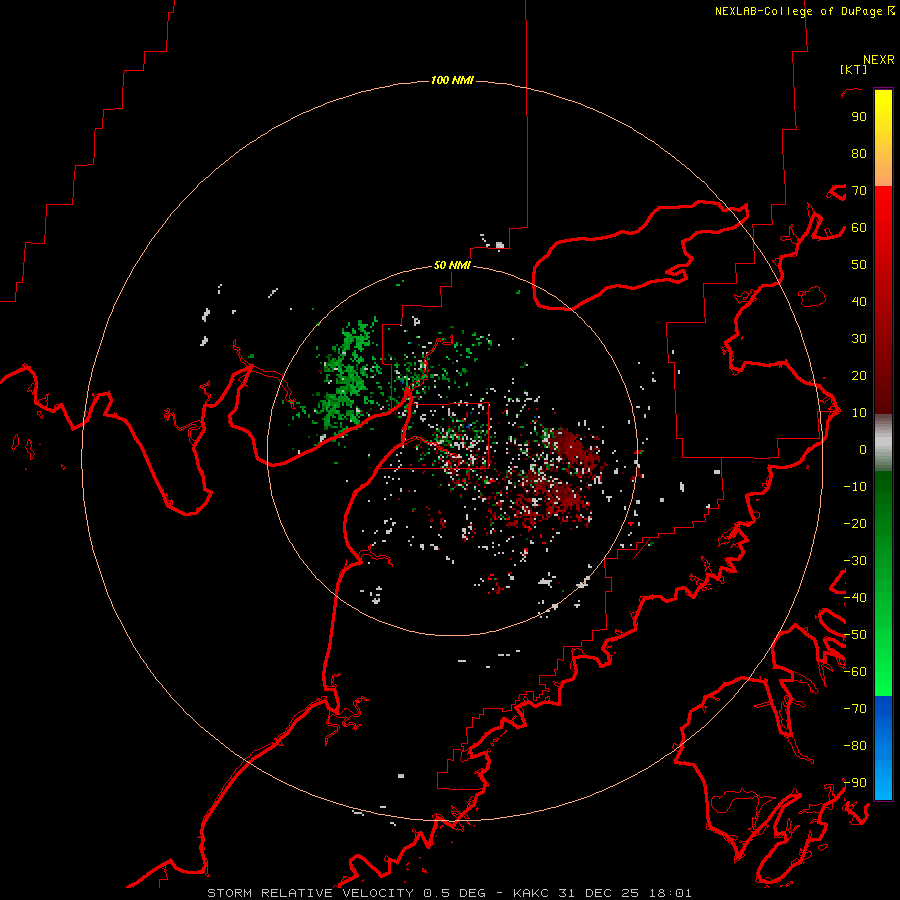Select the -50 kt value on the scale
Image resolution: width=900 pixels, height=900 pixels.
[x=855, y=635]
